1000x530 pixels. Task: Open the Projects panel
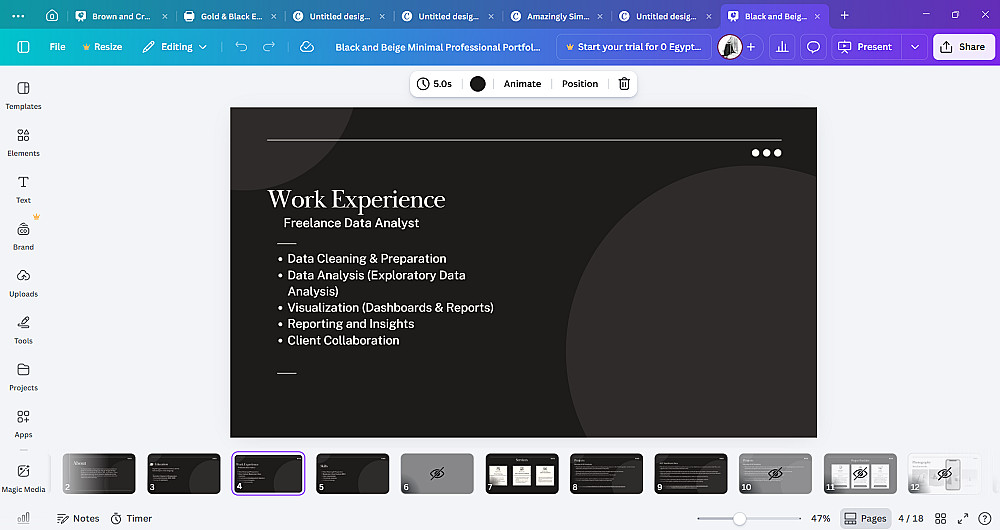pos(24,377)
